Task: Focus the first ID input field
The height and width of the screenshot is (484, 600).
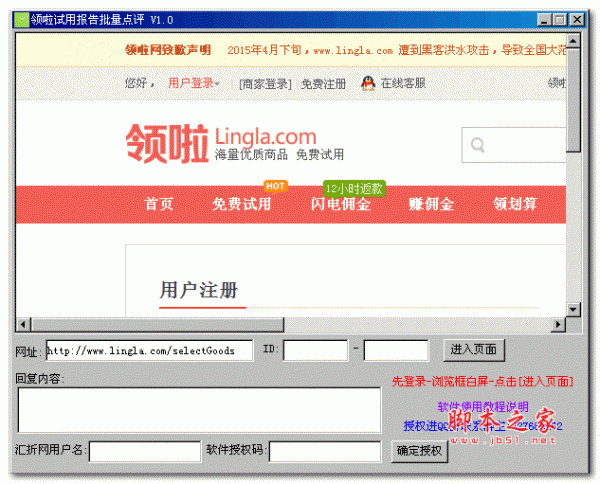Action: 316,350
